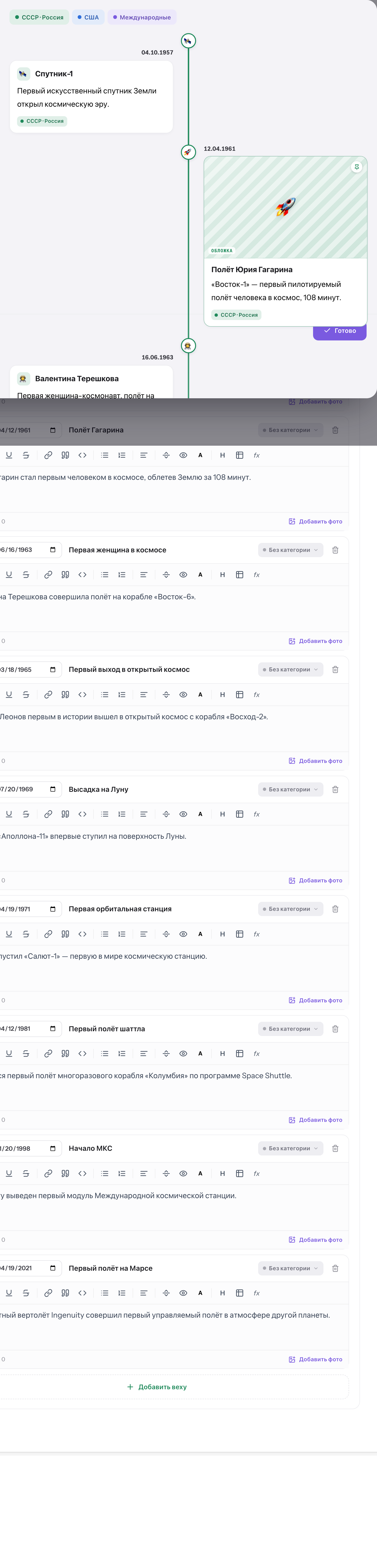The image size is (377, 1568).
Task: Create bulleted list in Первый полёт шаттла toolbar
Action: click(x=105, y=1054)
